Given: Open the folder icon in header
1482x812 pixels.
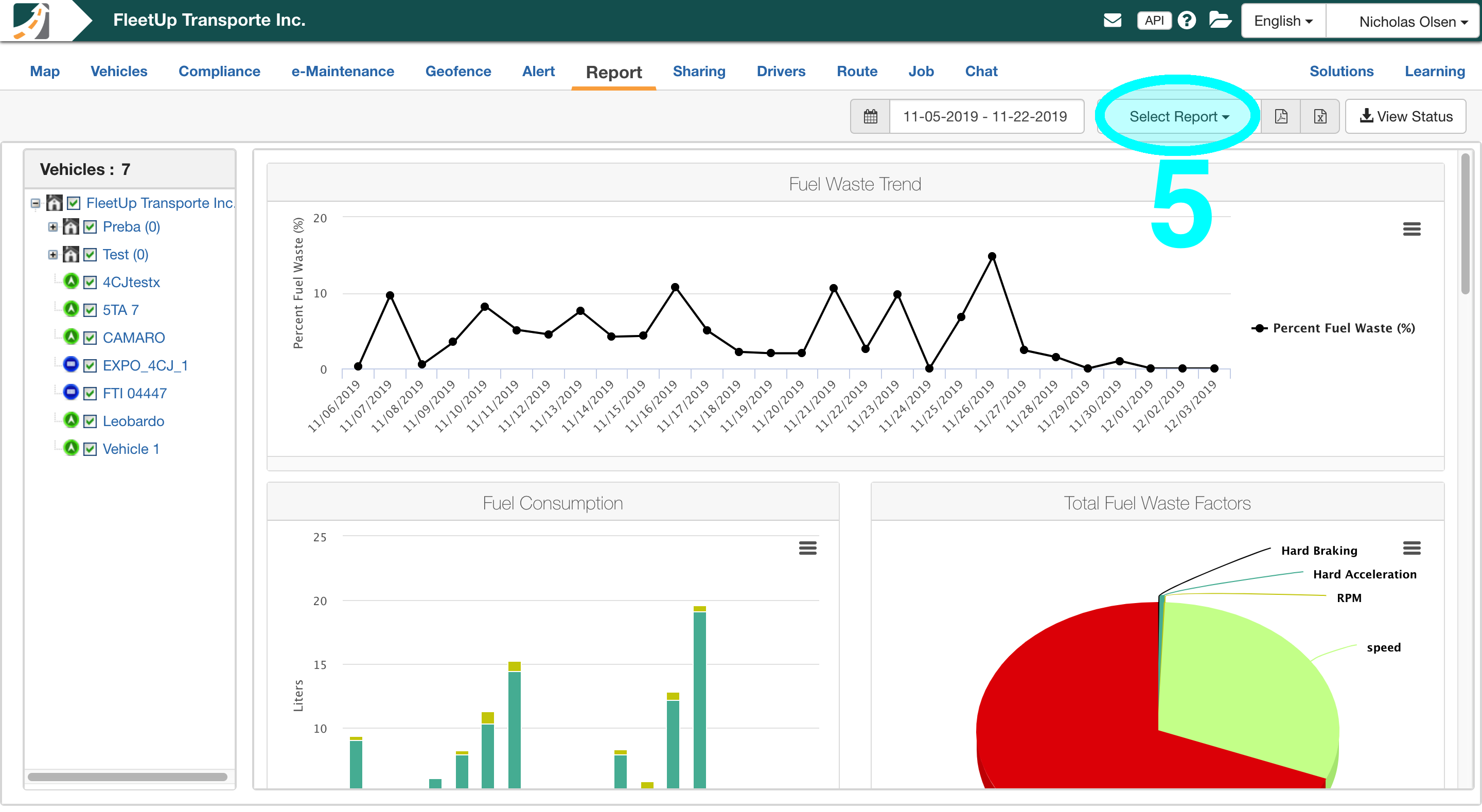Looking at the screenshot, I should 1220,20.
